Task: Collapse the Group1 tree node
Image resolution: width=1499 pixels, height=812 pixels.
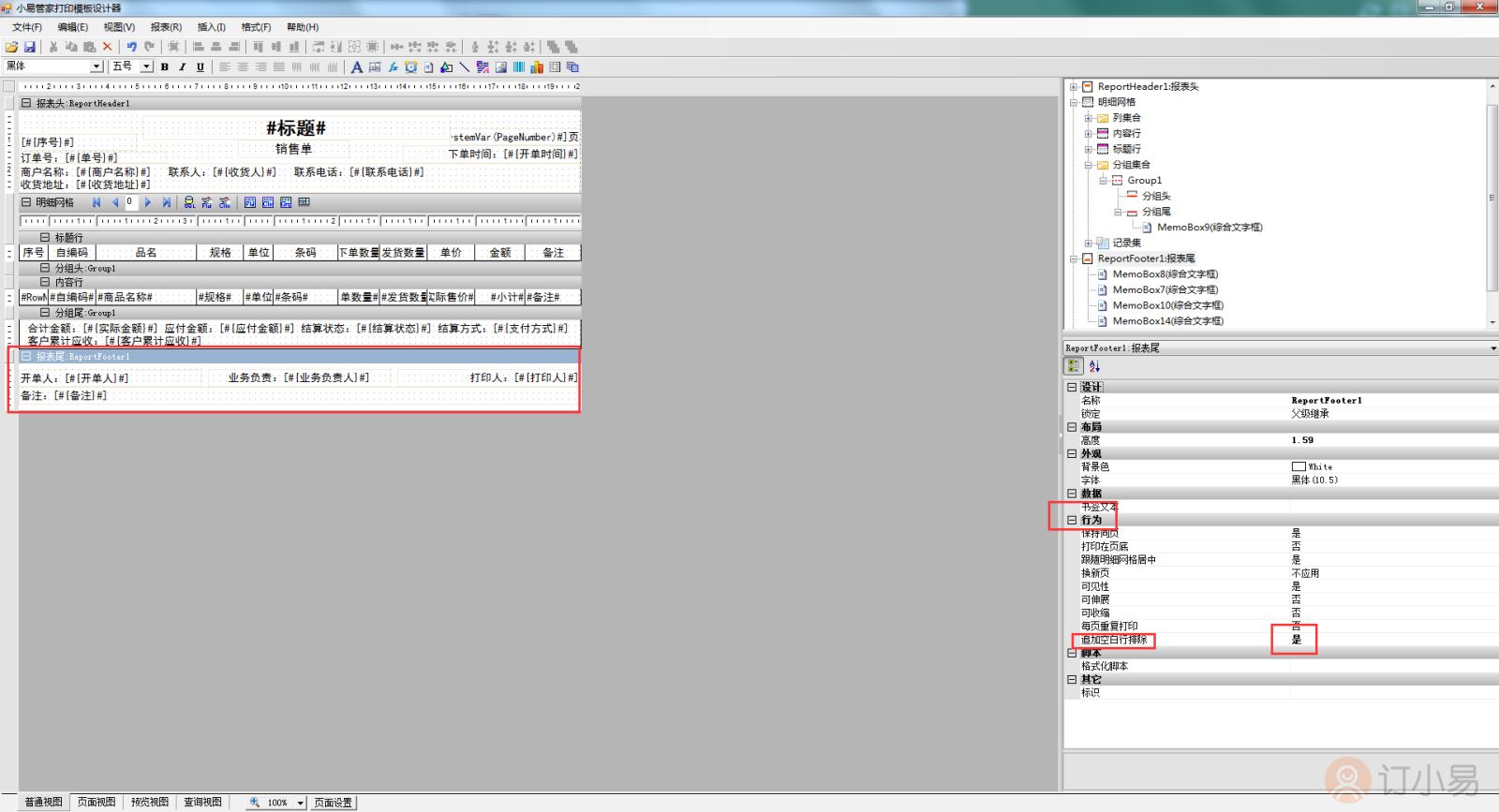Action: pos(1103,181)
